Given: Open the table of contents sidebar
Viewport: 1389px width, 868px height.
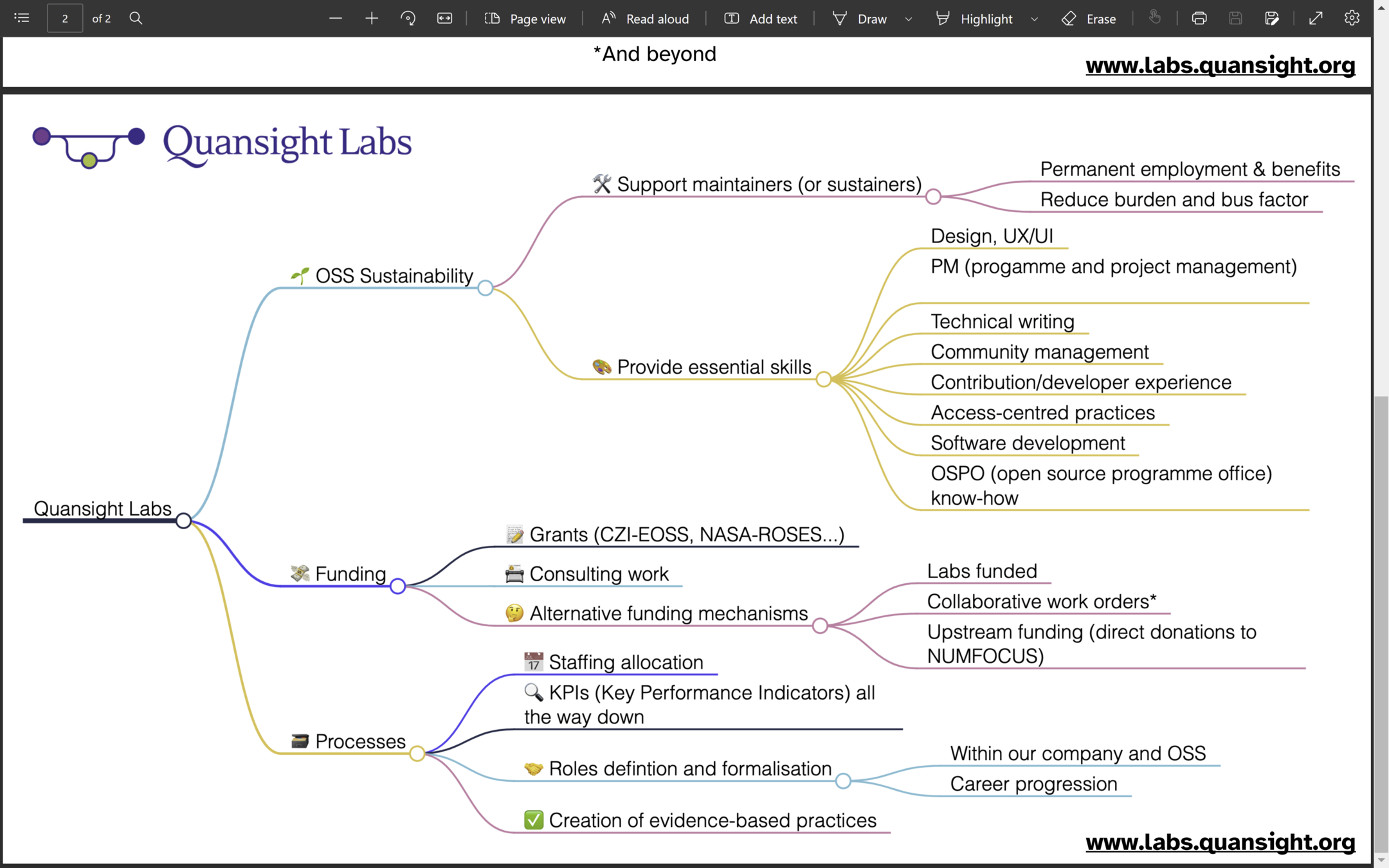Looking at the screenshot, I should [22, 18].
